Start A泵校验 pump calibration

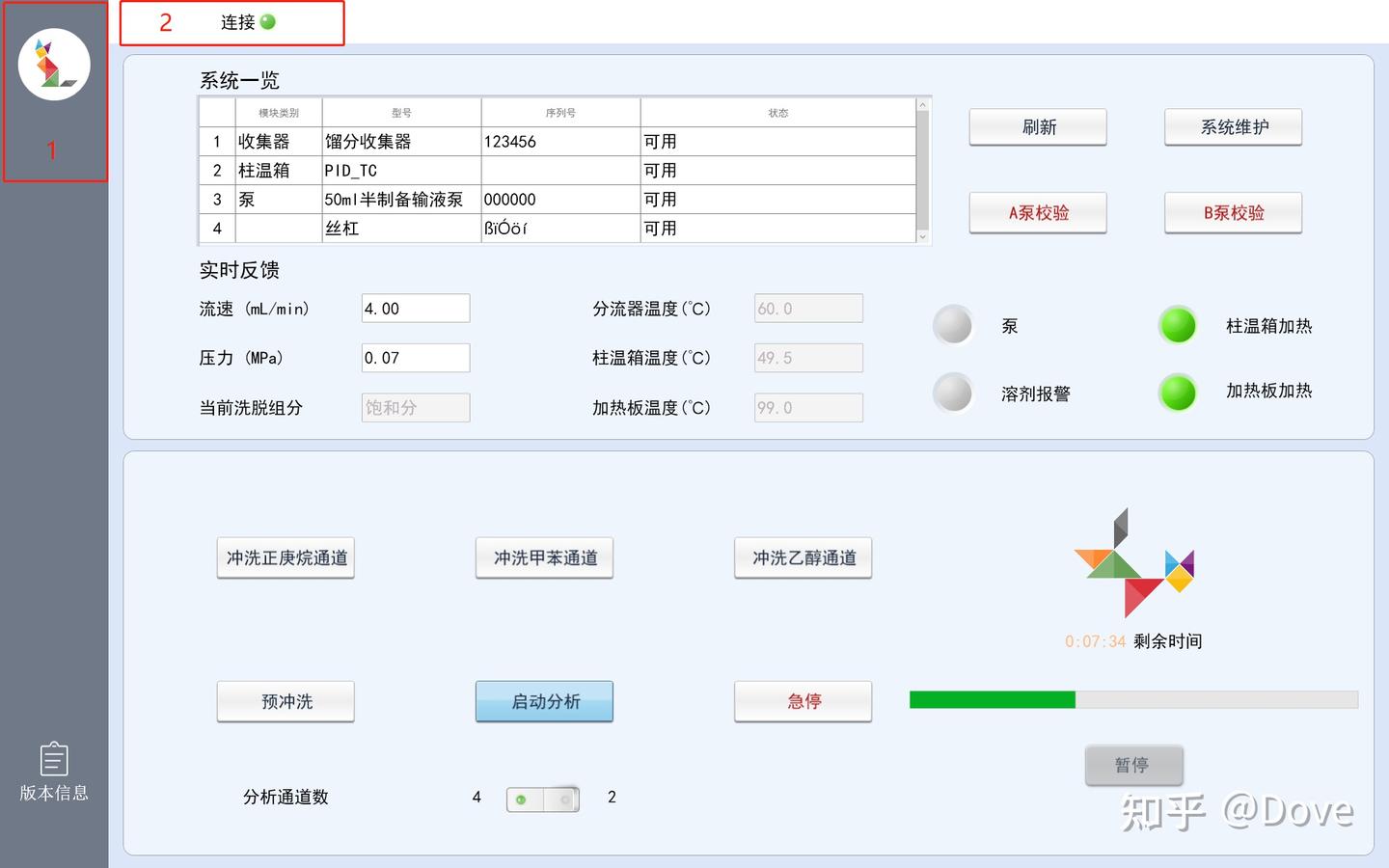click(x=1038, y=213)
